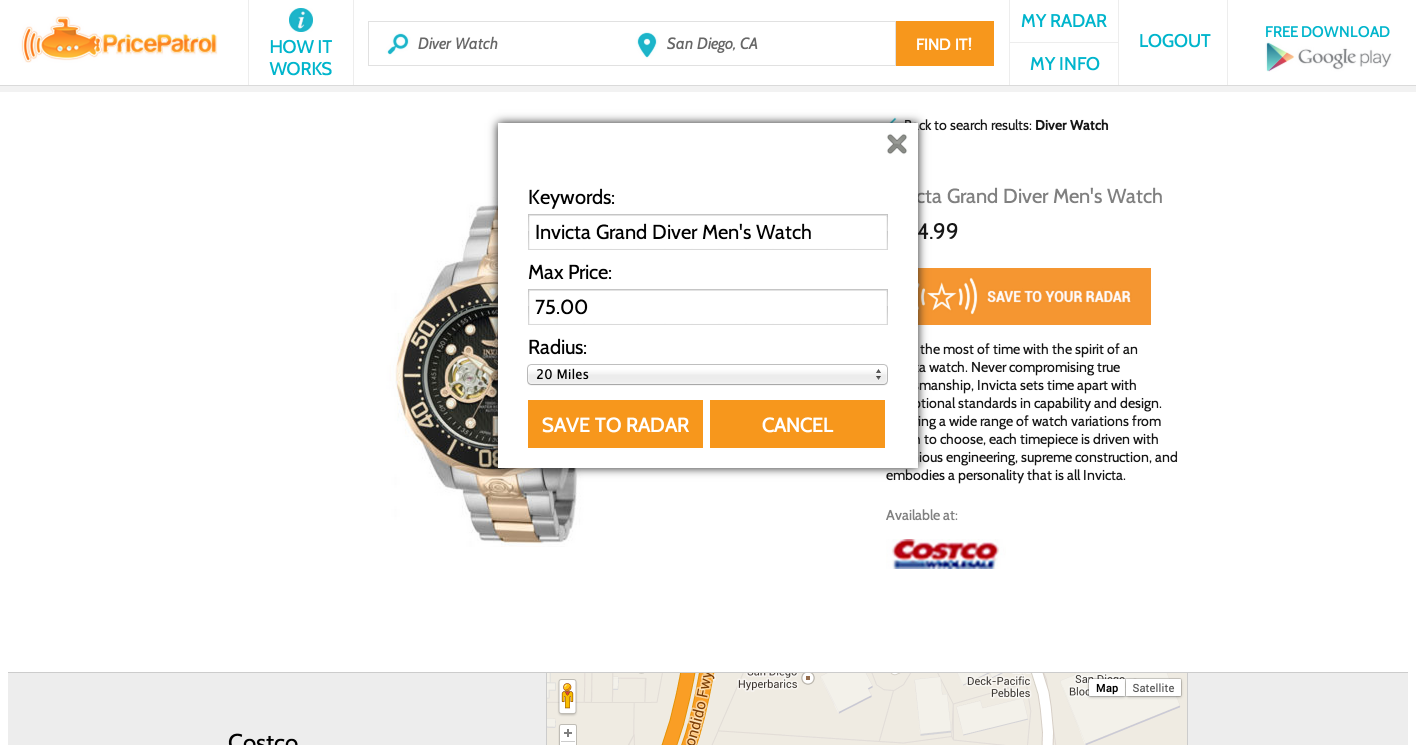Switch the map to Satellite view

click(1153, 688)
